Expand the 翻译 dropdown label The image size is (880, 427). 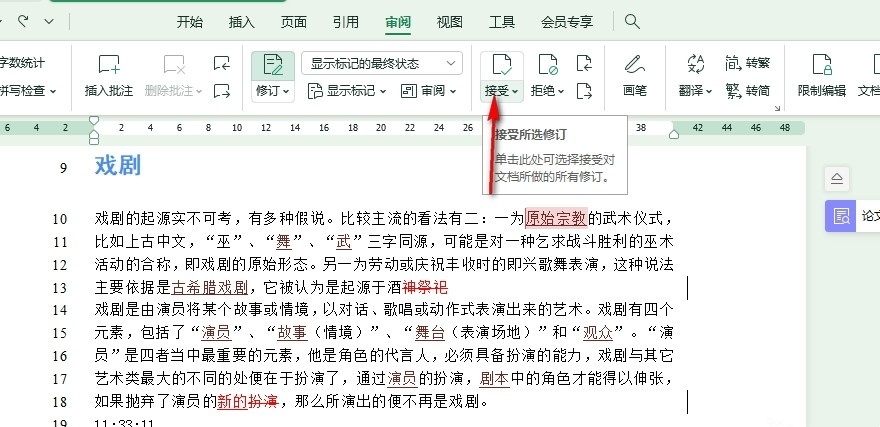[x=696, y=90]
